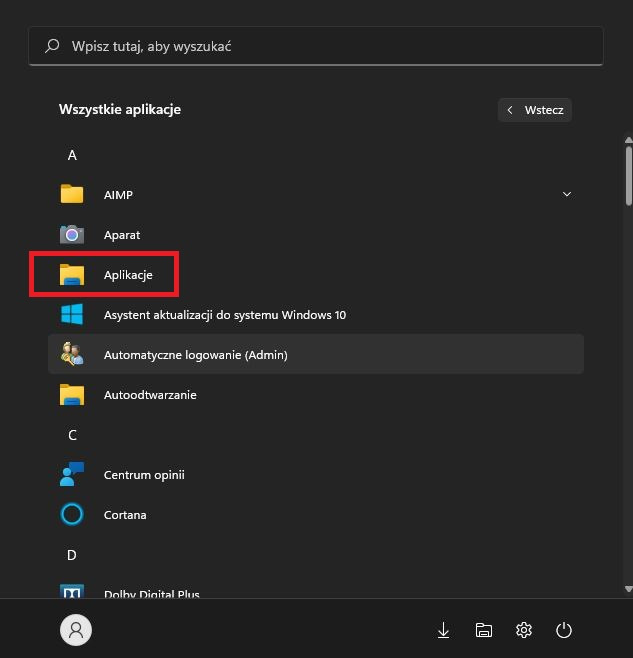The height and width of the screenshot is (658, 633).
Task: Click the apps list vertical scrollbar thumb
Action: [x=628, y=175]
